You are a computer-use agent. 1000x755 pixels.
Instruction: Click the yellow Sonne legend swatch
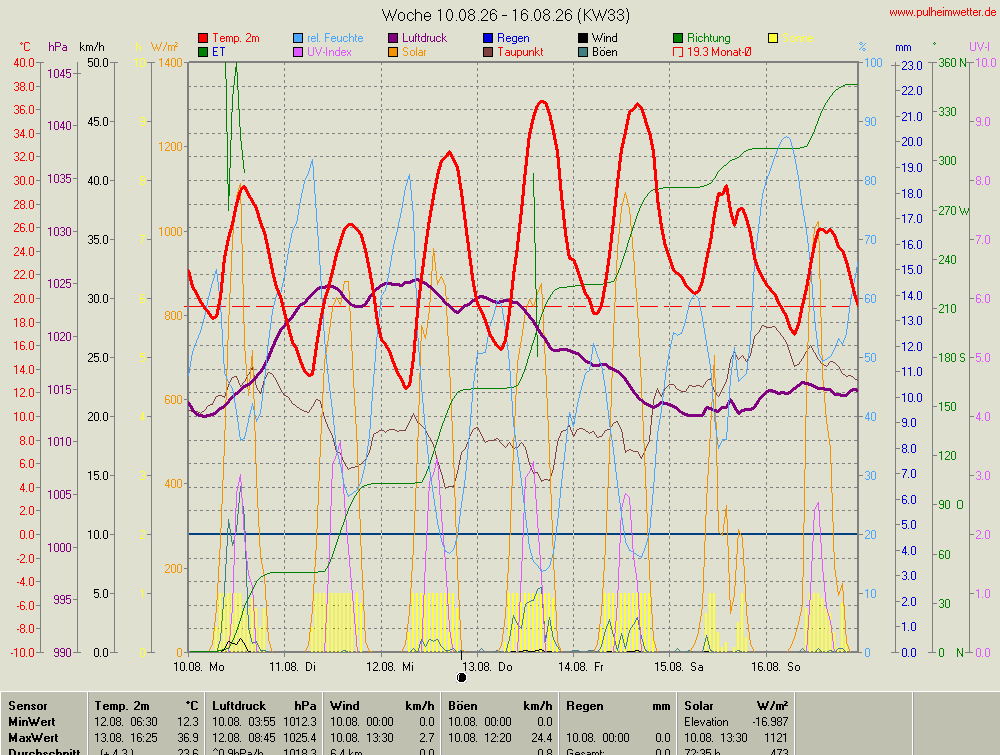point(773,38)
